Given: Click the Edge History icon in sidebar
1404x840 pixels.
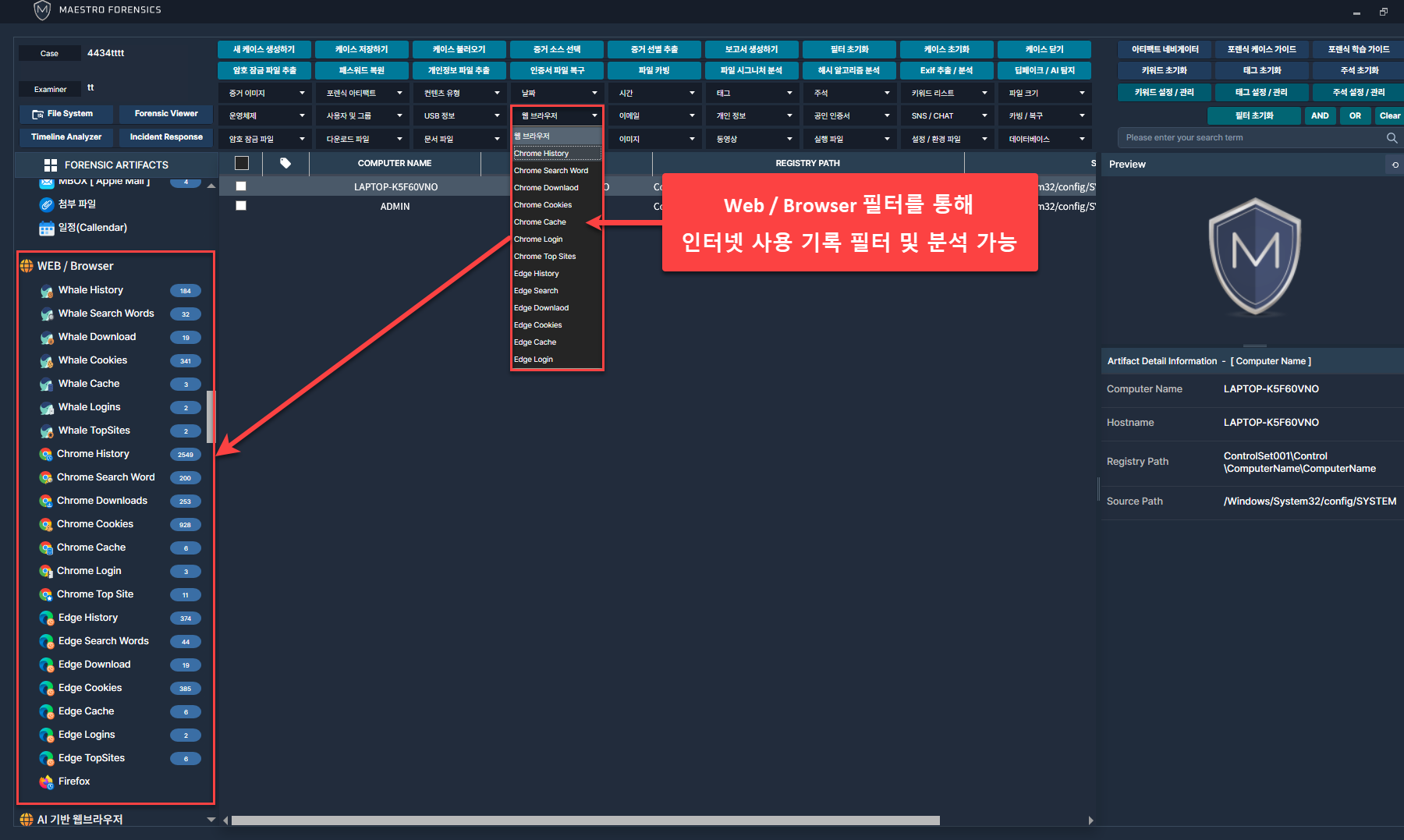Looking at the screenshot, I should tap(47, 618).
